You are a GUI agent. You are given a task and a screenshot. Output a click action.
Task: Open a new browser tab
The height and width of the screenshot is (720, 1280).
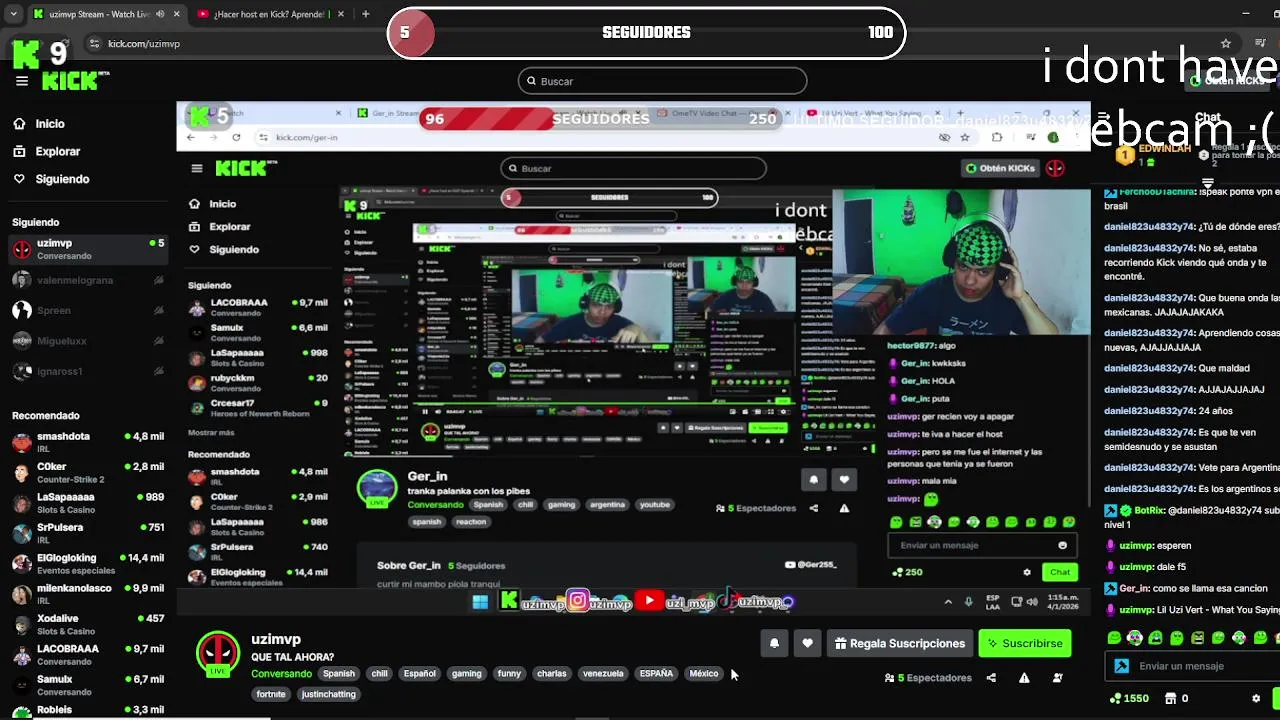(x=365, y=14)
